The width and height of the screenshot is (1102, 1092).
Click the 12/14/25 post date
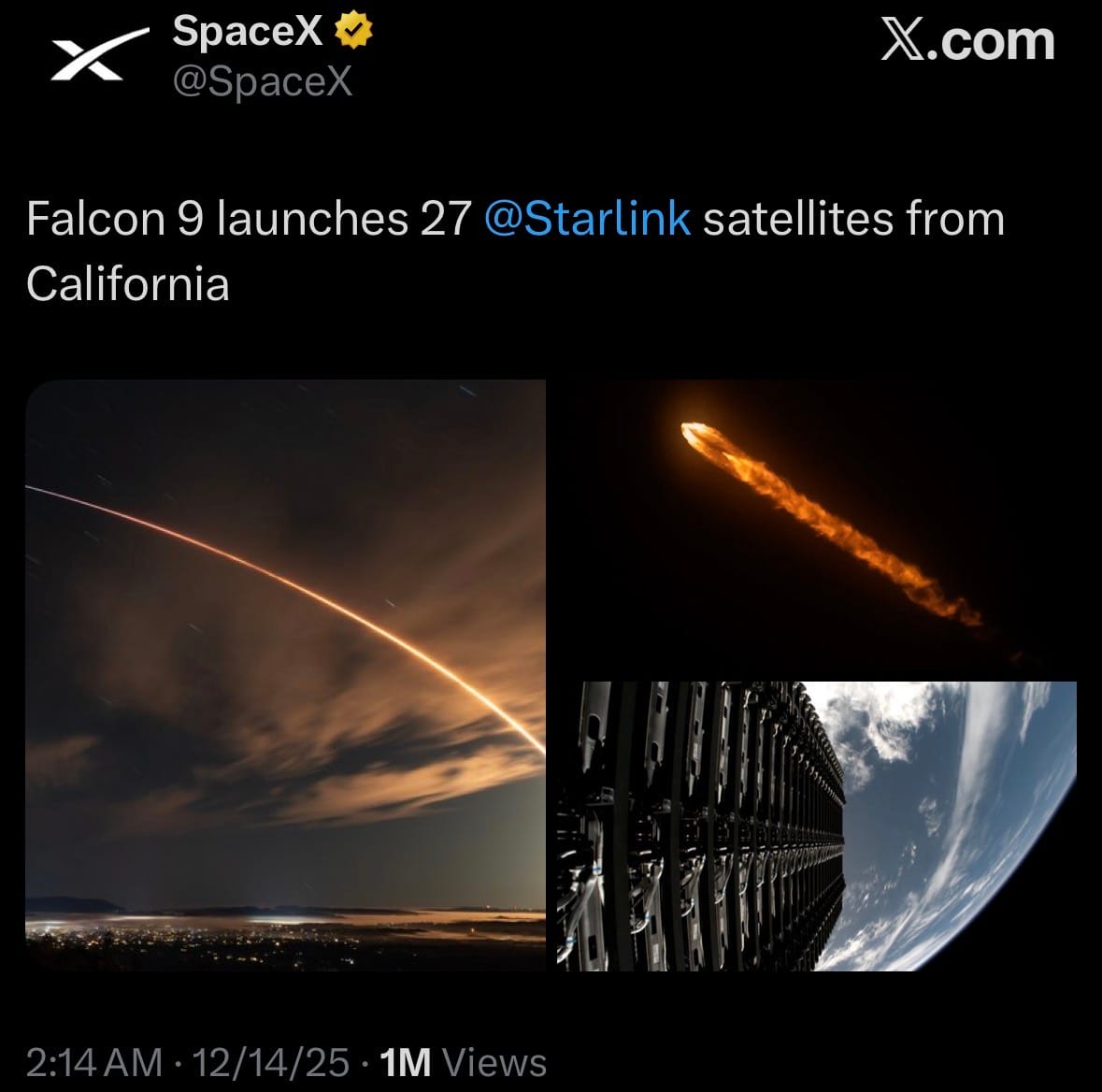coord(271,1063)
